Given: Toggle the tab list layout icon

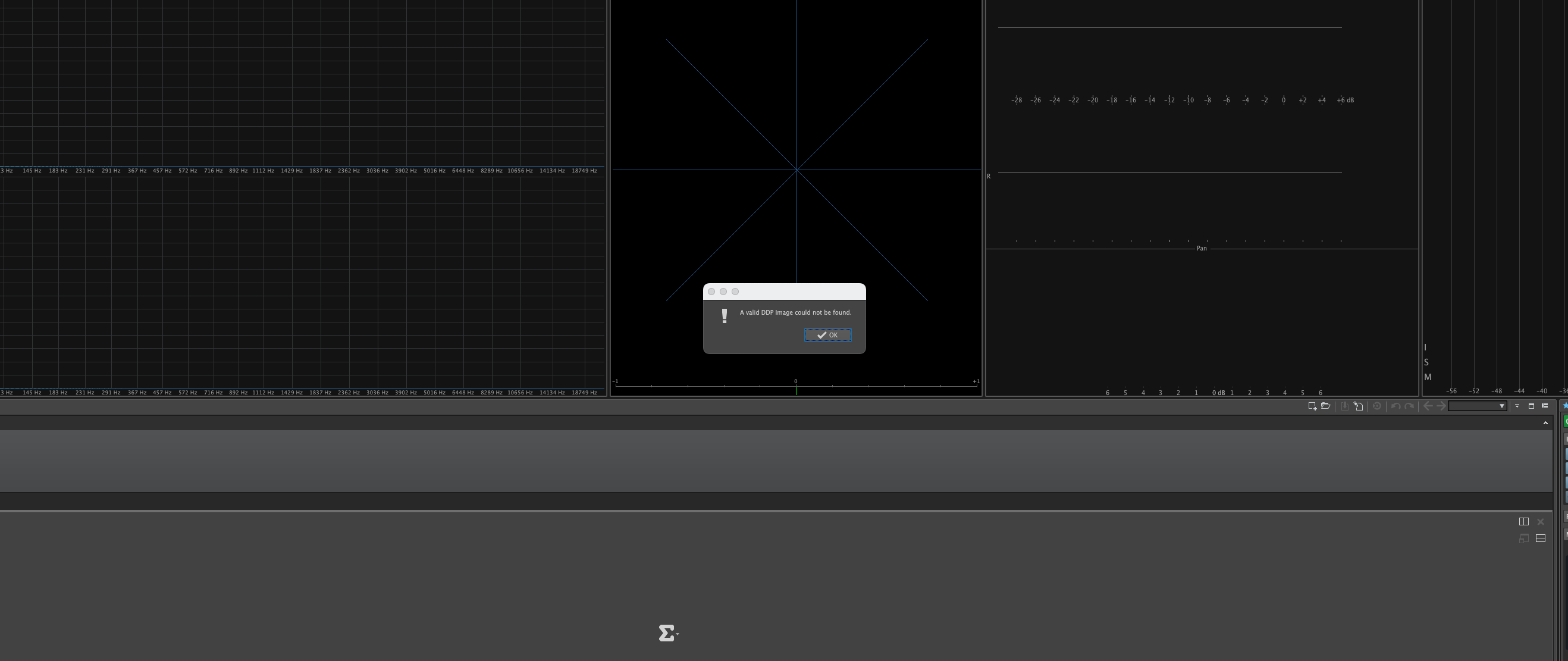Looking at the screenshot, I should (x=1545, y=406).
